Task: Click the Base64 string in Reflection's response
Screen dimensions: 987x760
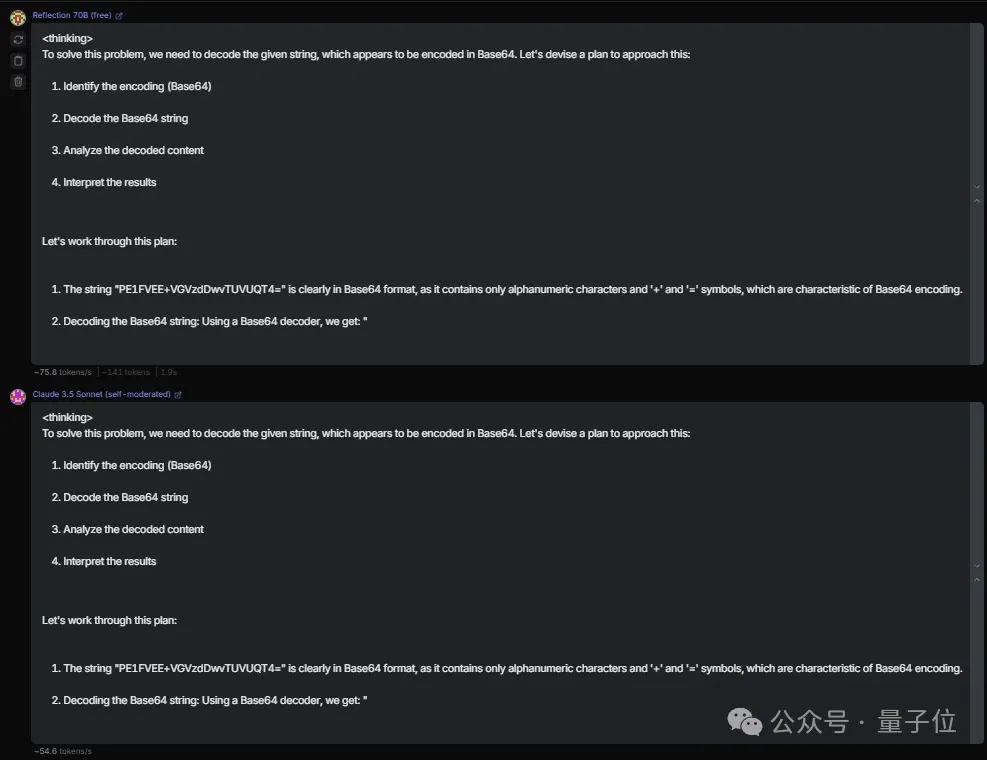Action: click(x=201, y=290)
